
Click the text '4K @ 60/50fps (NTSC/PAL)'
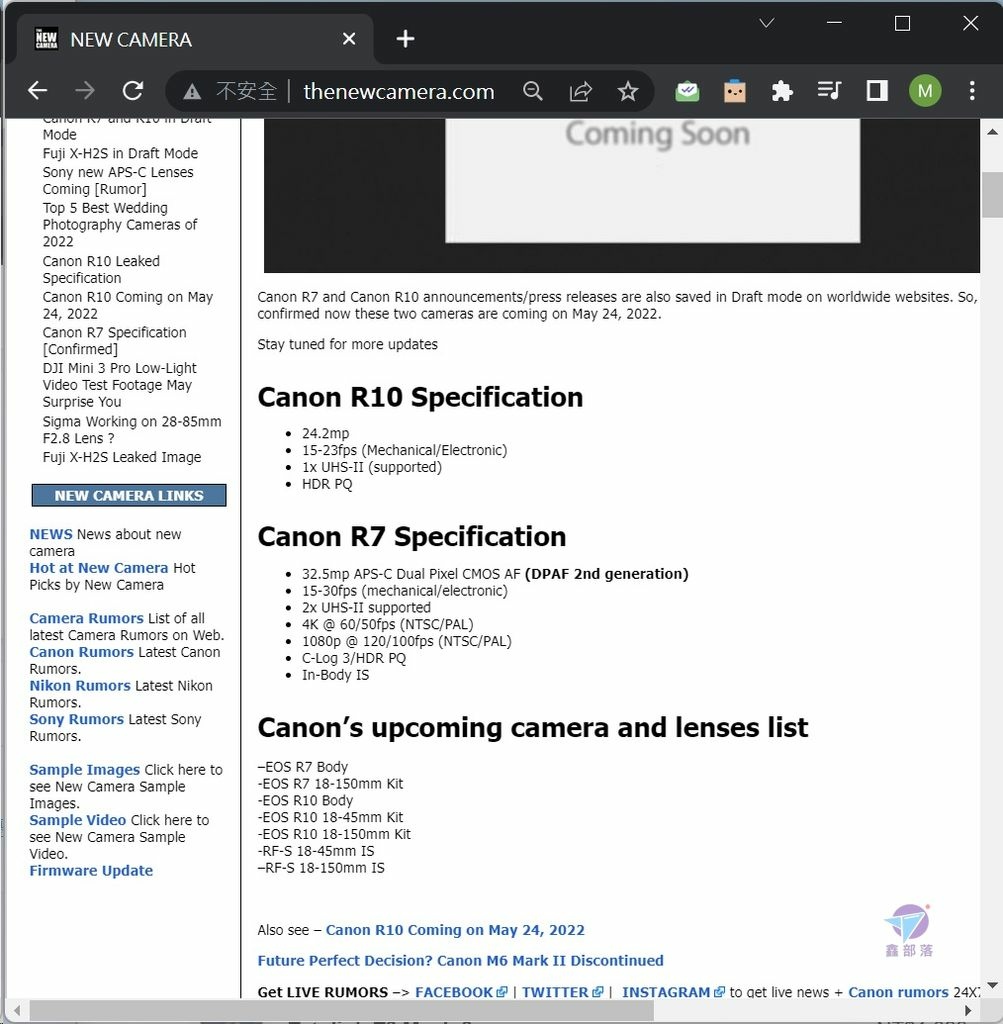(387, 624)
